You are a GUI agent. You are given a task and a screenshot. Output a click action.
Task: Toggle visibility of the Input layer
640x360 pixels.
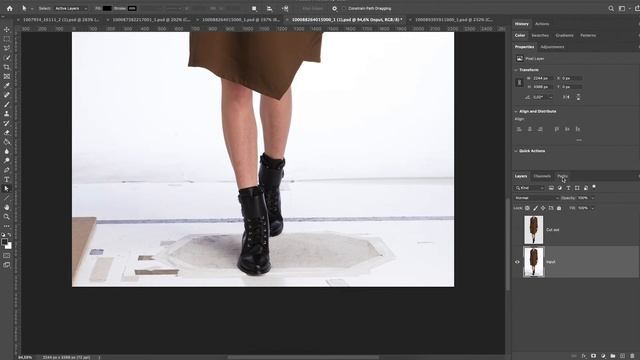[x=517, y=262]
